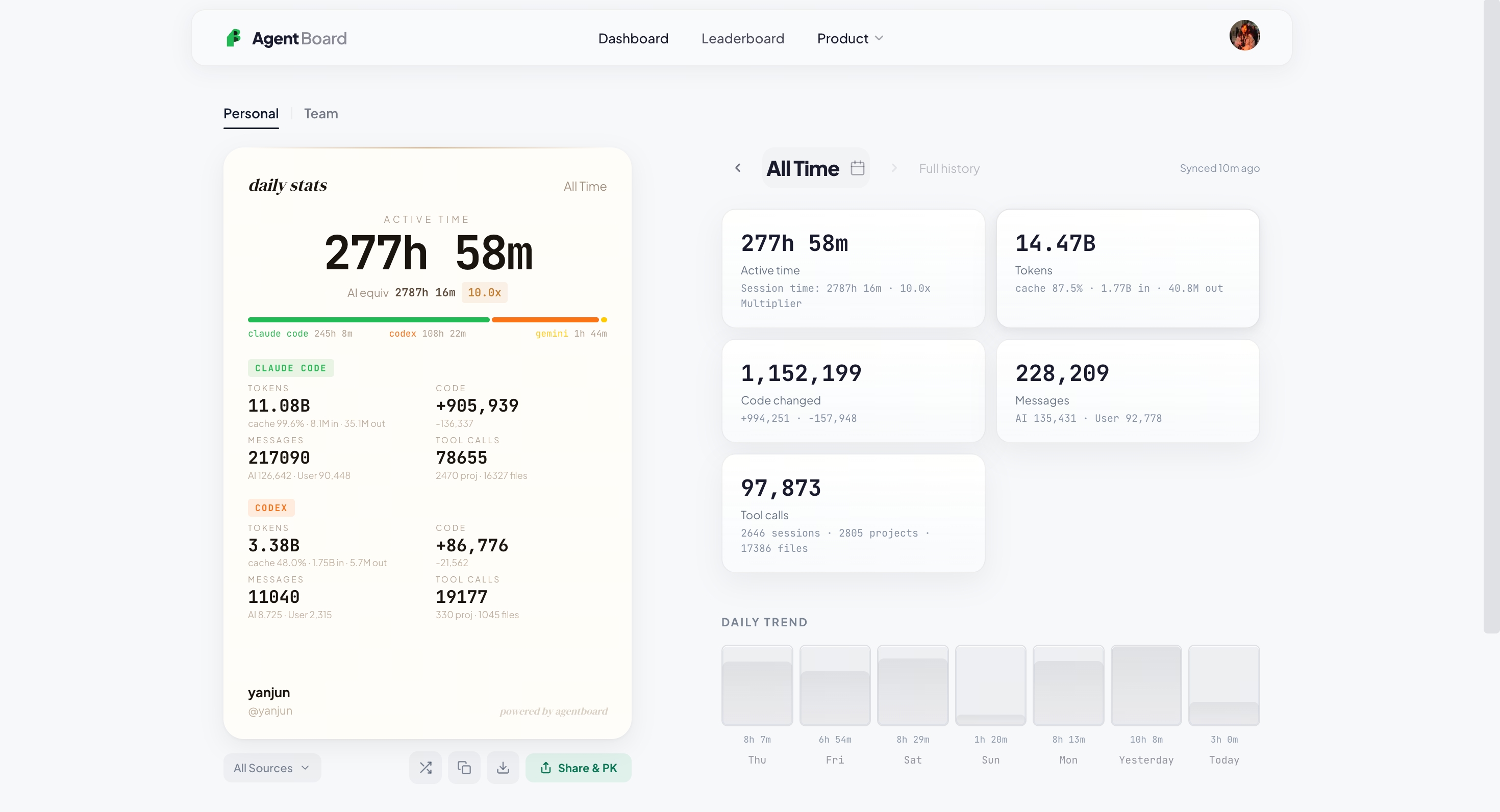
Task: Click the Claude messages count 217090
Action: coord(279,458)
